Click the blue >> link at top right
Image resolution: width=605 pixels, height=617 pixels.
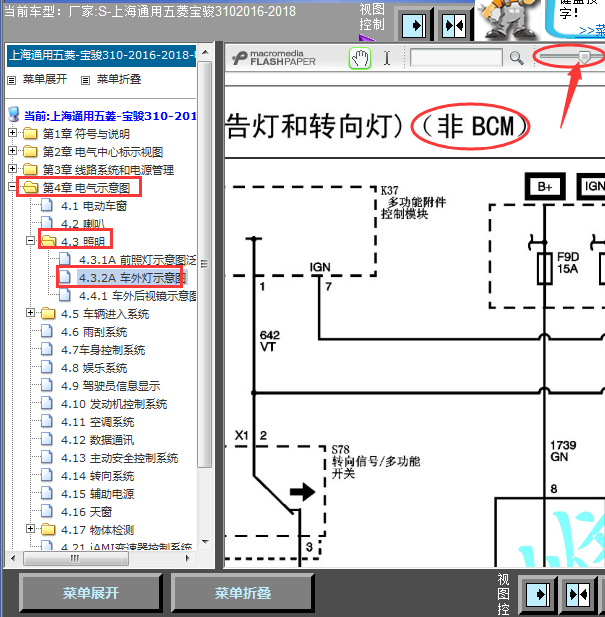pos(592,30)
